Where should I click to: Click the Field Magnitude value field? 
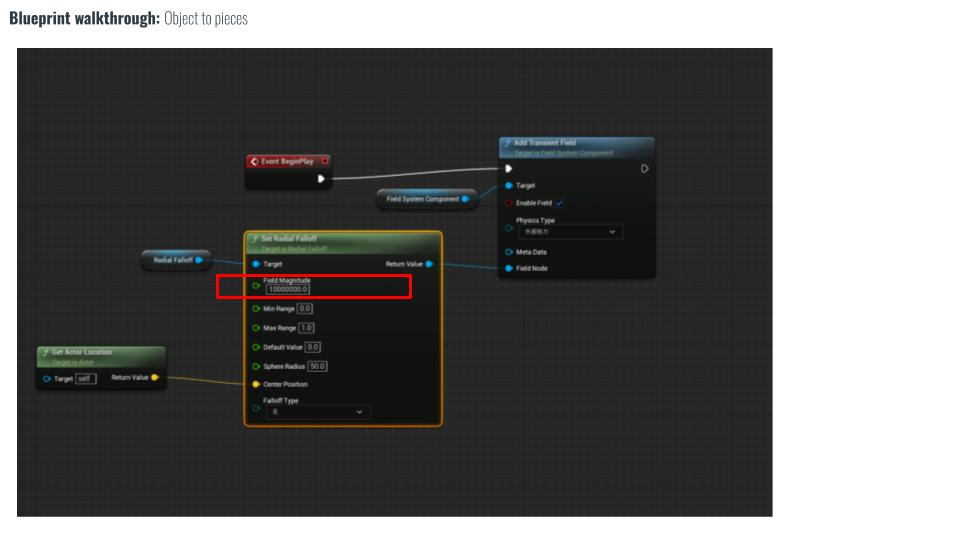(x=288, y=290)
